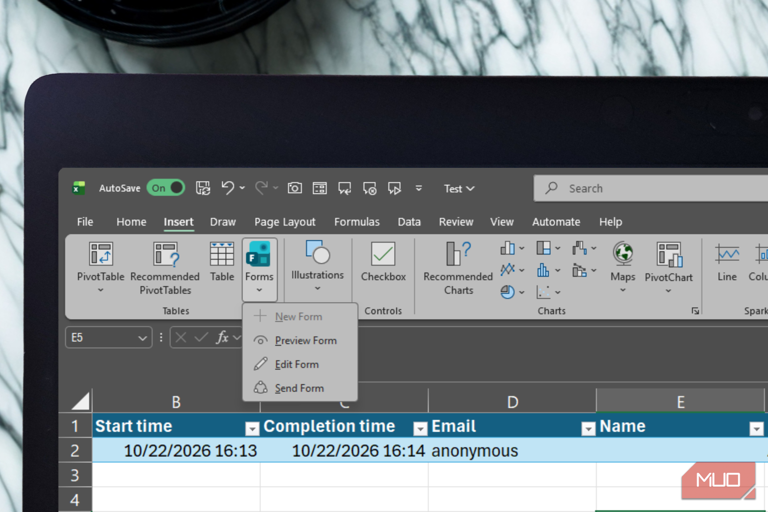Insert a pie or doughnut chart
This screenshot has height=512, width=768.
click(512, 292)
